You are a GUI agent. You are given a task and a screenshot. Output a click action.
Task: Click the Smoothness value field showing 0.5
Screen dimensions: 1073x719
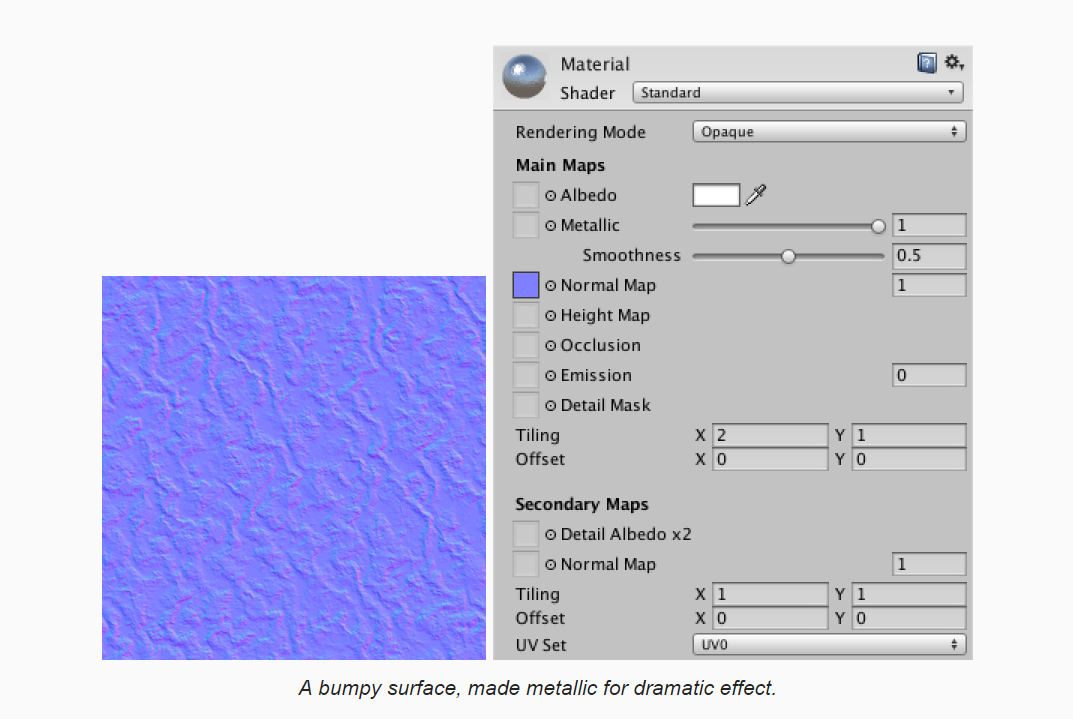[929, 255]
